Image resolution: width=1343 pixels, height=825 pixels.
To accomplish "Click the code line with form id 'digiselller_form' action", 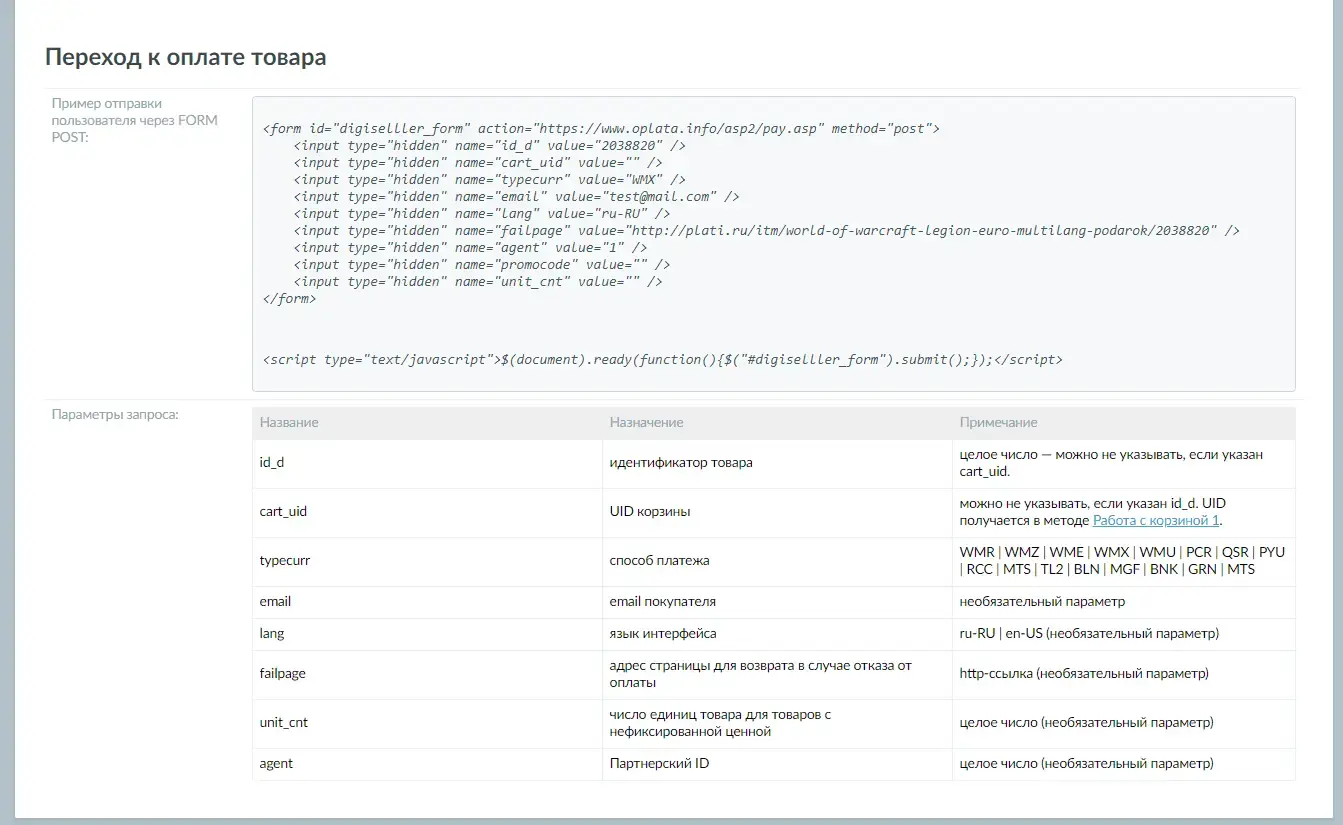I will tap(601, 129).
